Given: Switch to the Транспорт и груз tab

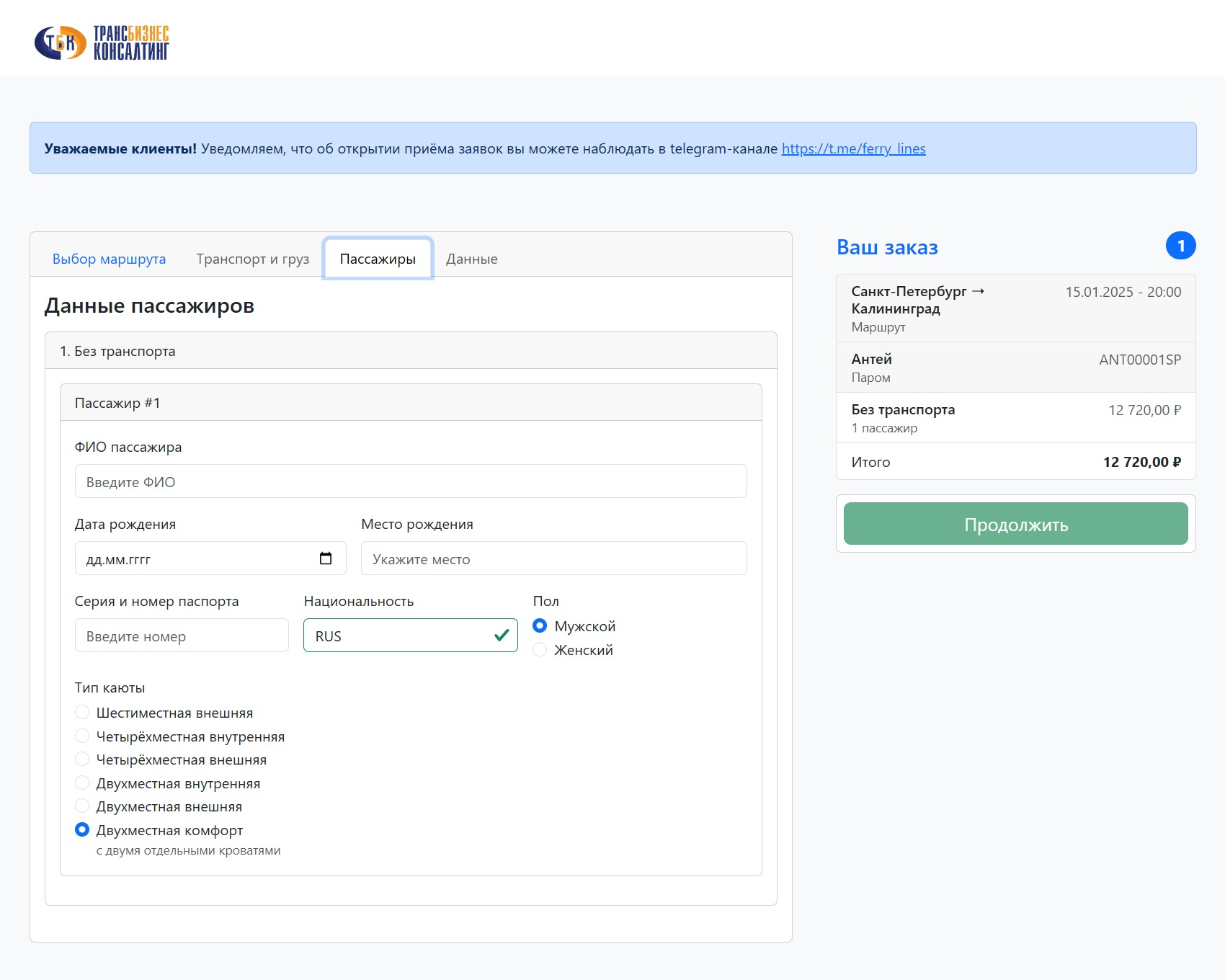Looking at the screenshot, I should pos(253,259).
